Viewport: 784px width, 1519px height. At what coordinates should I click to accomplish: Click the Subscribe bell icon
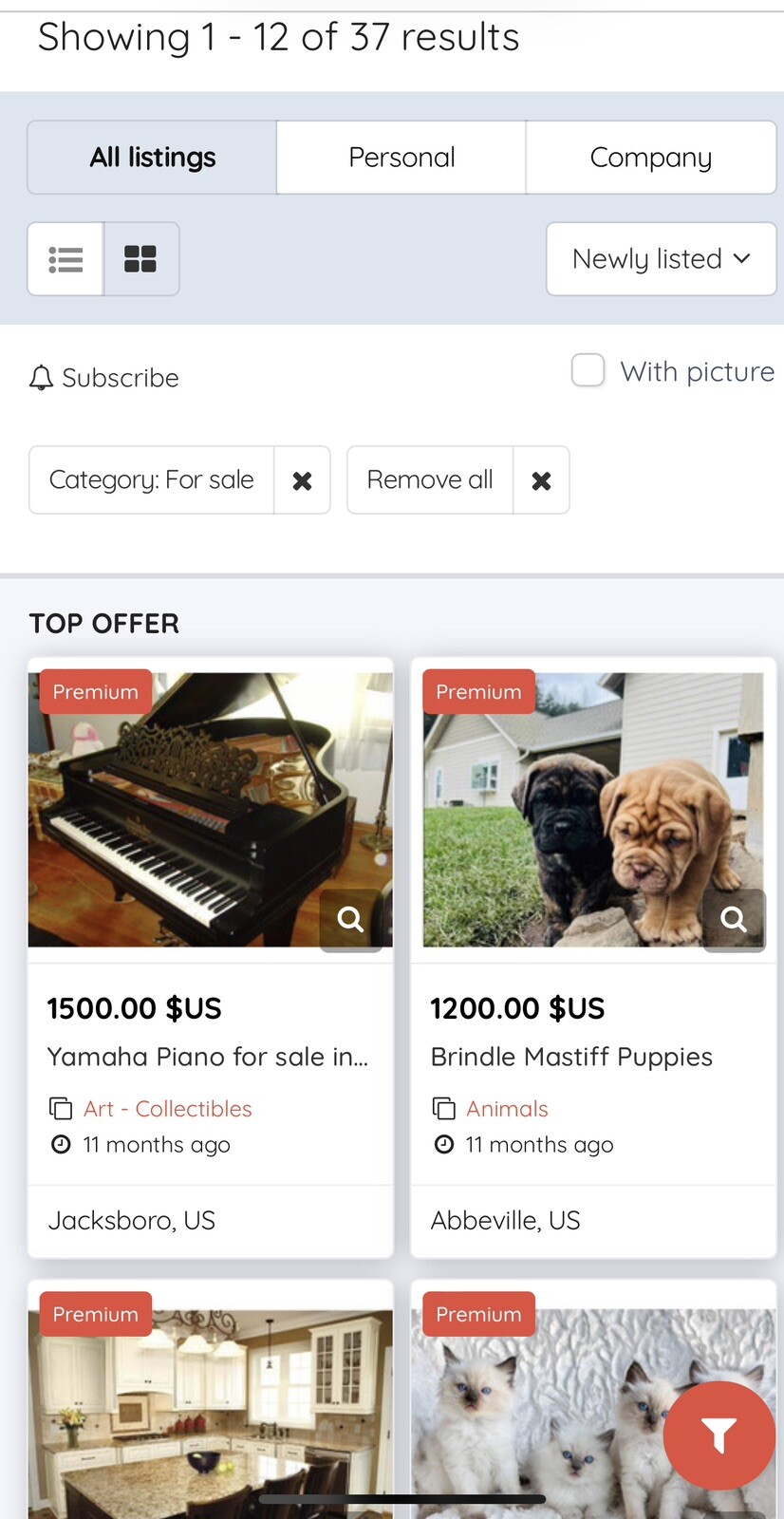click(41, 378)
